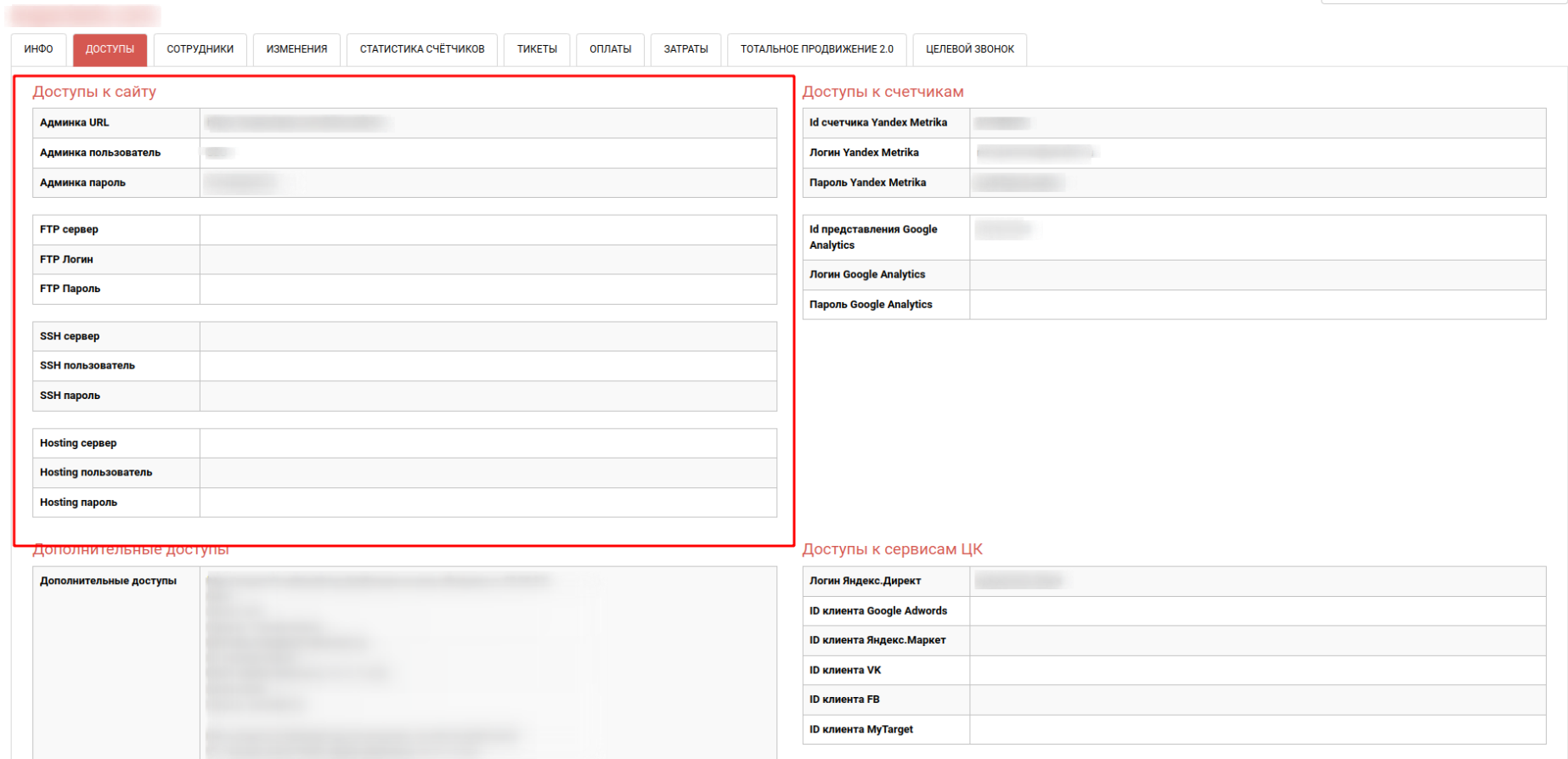
Task: Click the blurred Админка URL value
Action: (x=296, y=123)
